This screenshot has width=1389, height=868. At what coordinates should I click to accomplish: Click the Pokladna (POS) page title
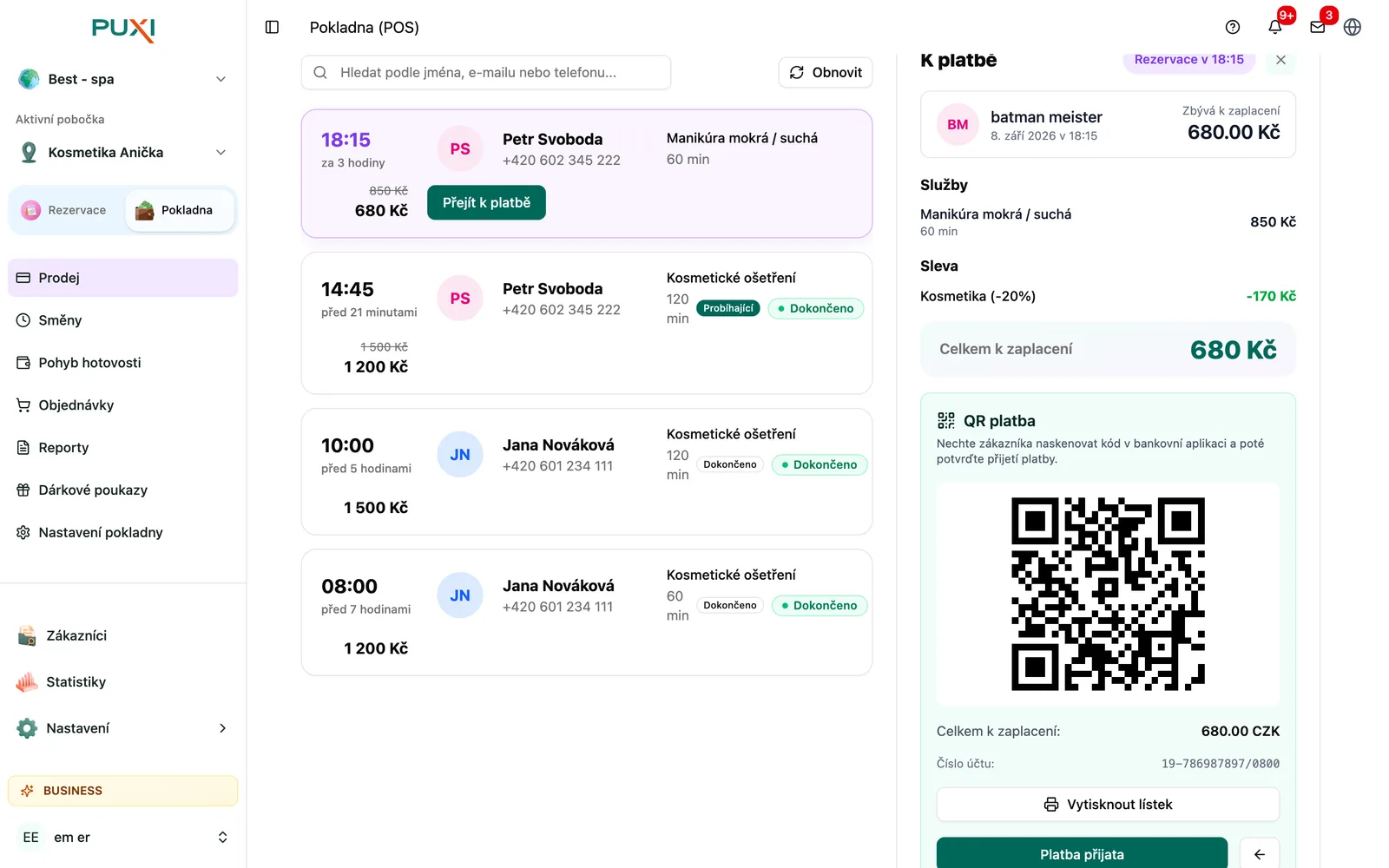point(365,28)
